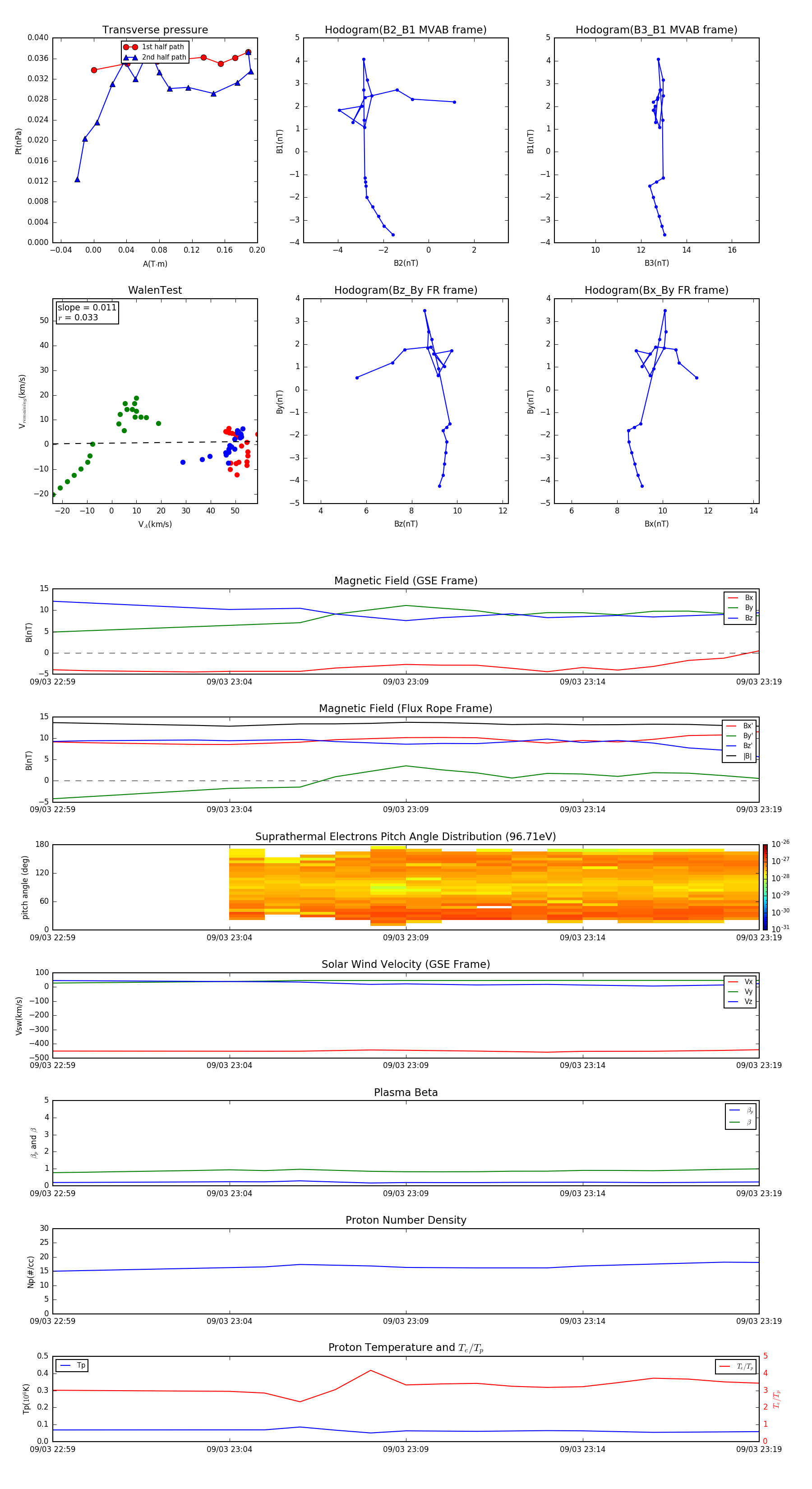This screenshot has height=1489, width=812.
Task: Click the 'Tp(10^6K)' y-axis label
Action: [26, 1399]
